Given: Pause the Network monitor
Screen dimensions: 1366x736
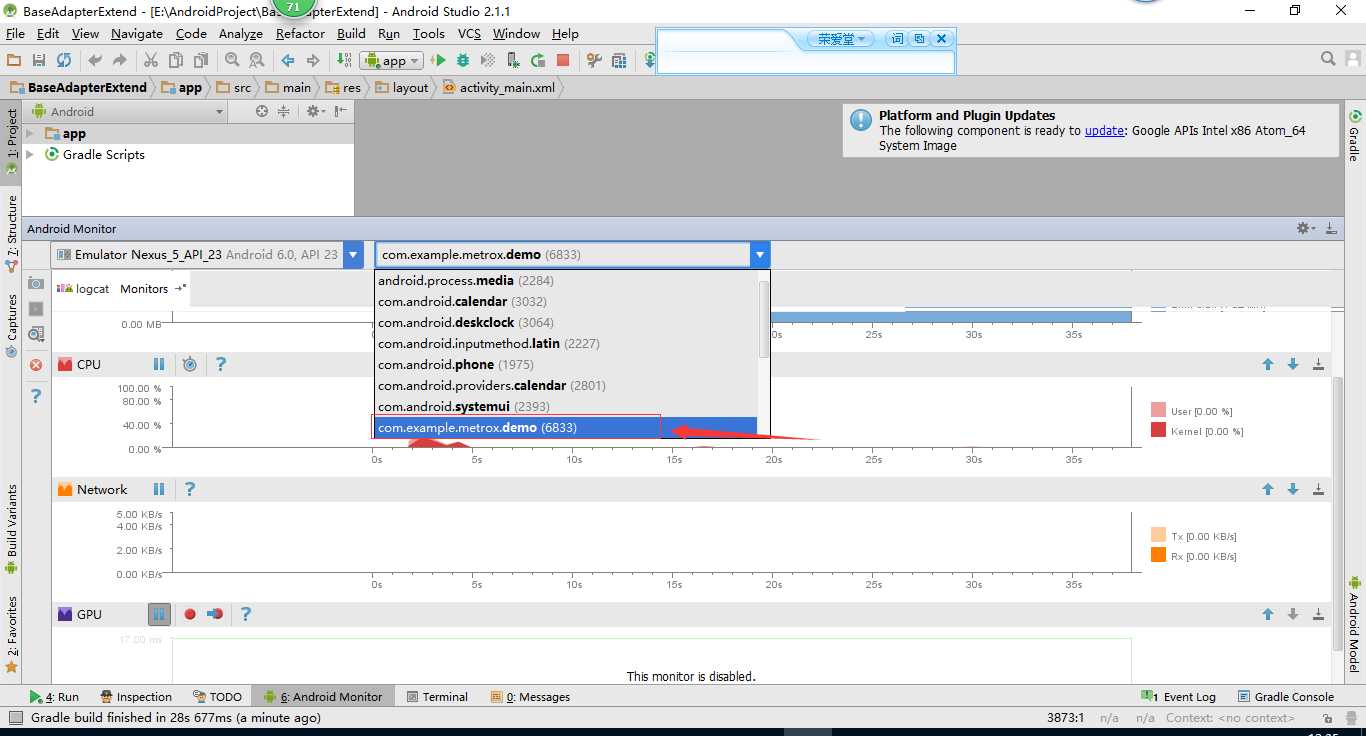Looking at the screenshot, I should coord(159,489).
